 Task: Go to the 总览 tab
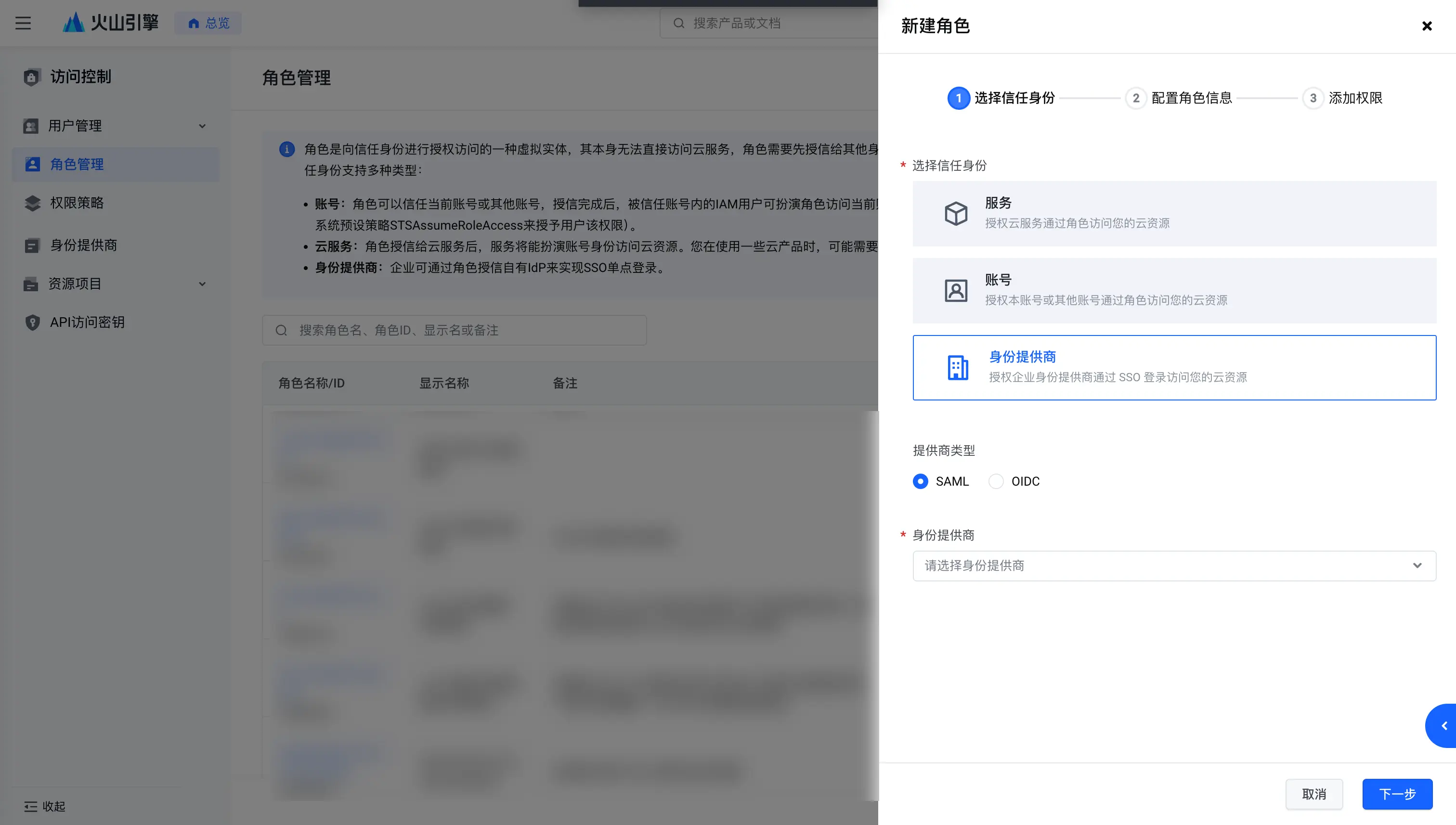click(208, 23)
